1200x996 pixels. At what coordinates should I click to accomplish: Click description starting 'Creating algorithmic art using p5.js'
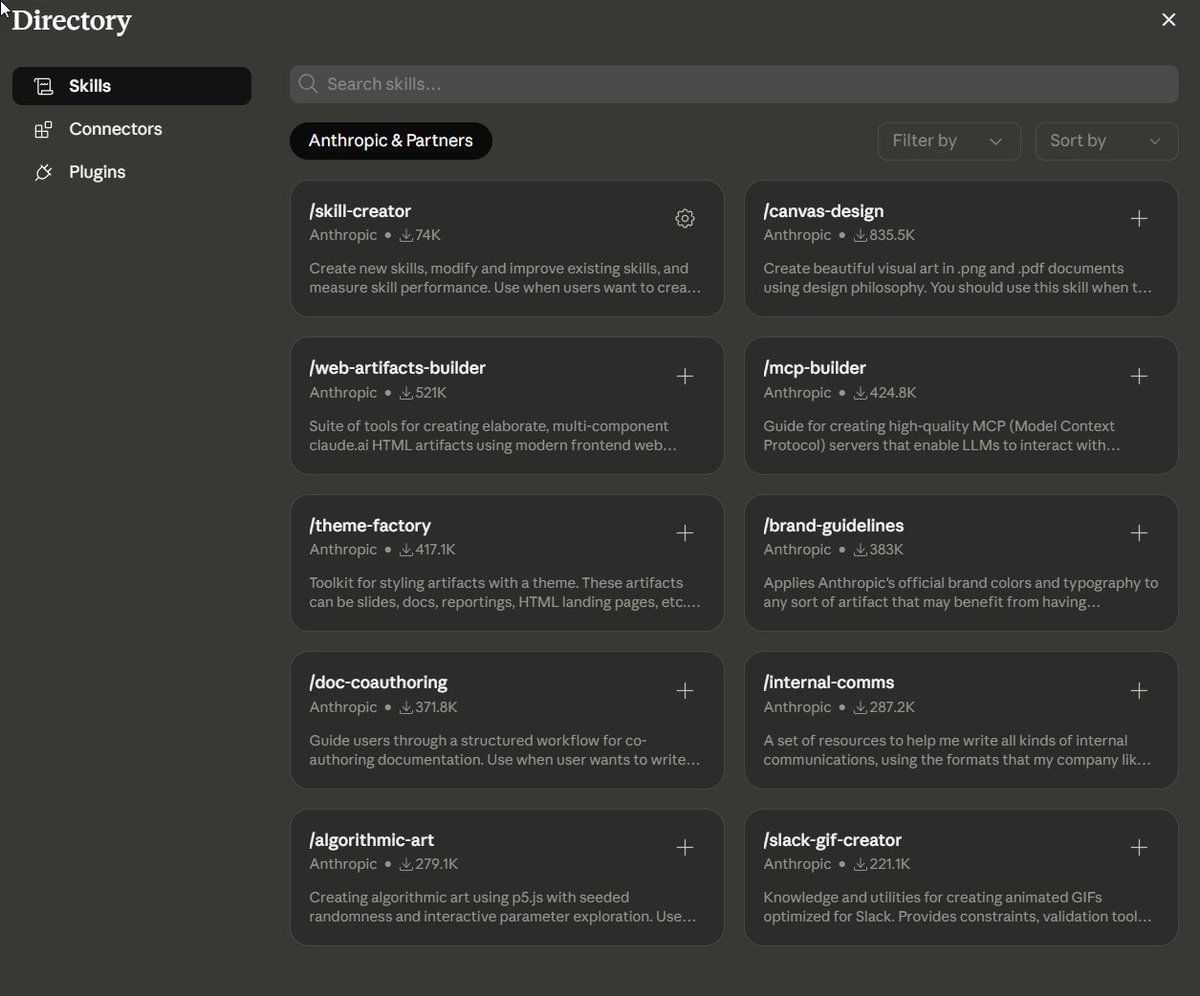point(503,907)
